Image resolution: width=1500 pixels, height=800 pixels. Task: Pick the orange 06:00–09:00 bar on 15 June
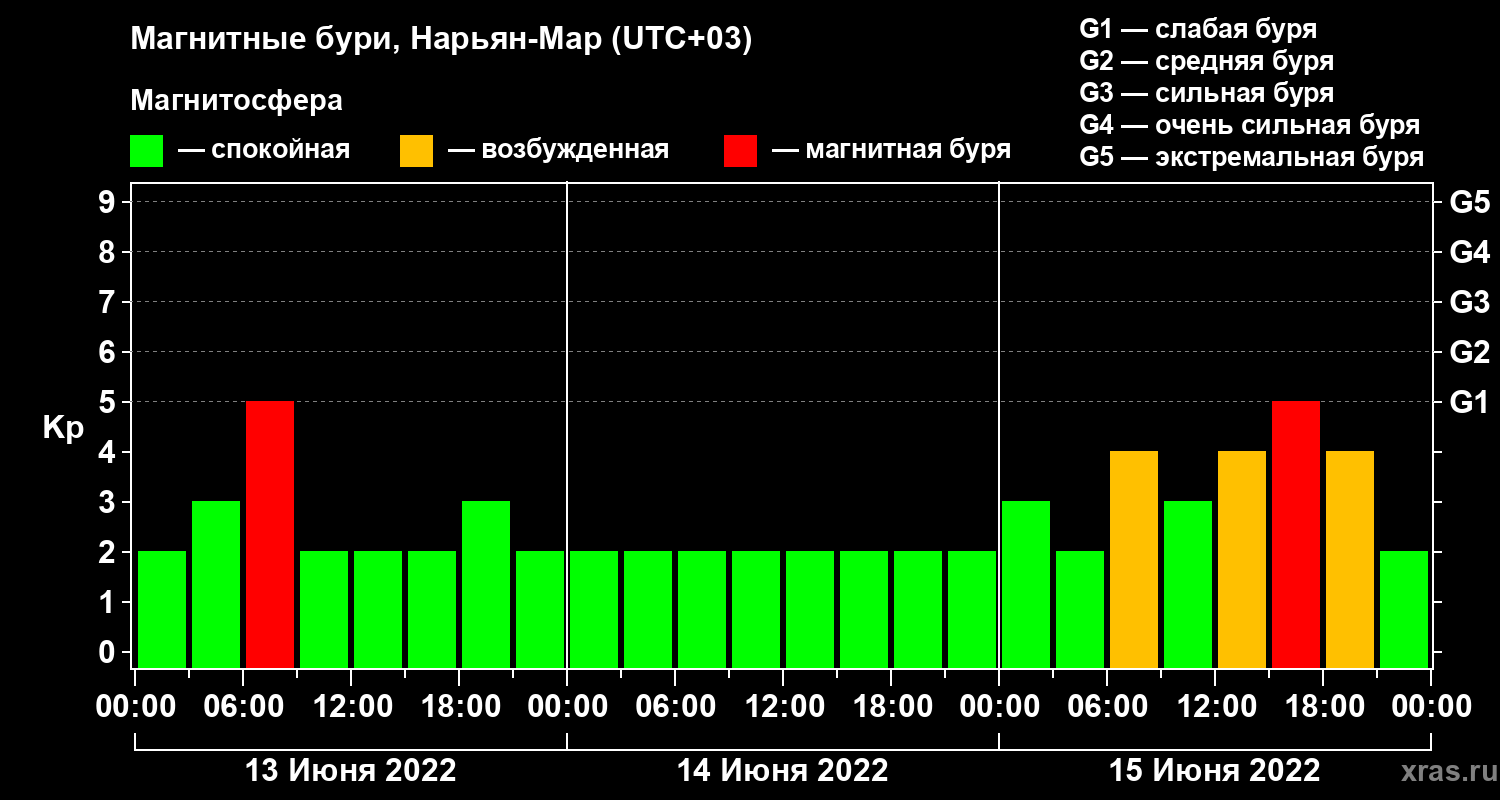coord(1134,559)
